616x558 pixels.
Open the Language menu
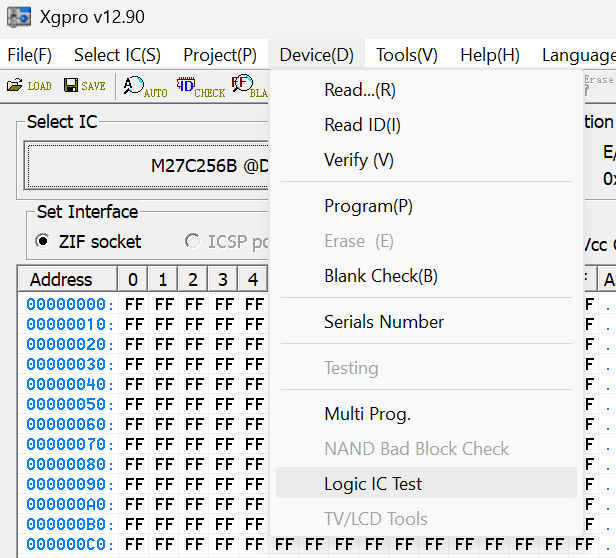578,55
